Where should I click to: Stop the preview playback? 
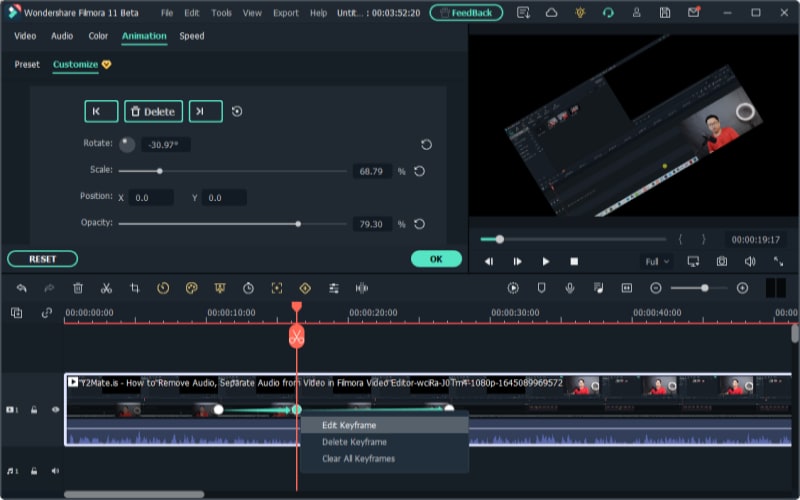pos(574,261)
